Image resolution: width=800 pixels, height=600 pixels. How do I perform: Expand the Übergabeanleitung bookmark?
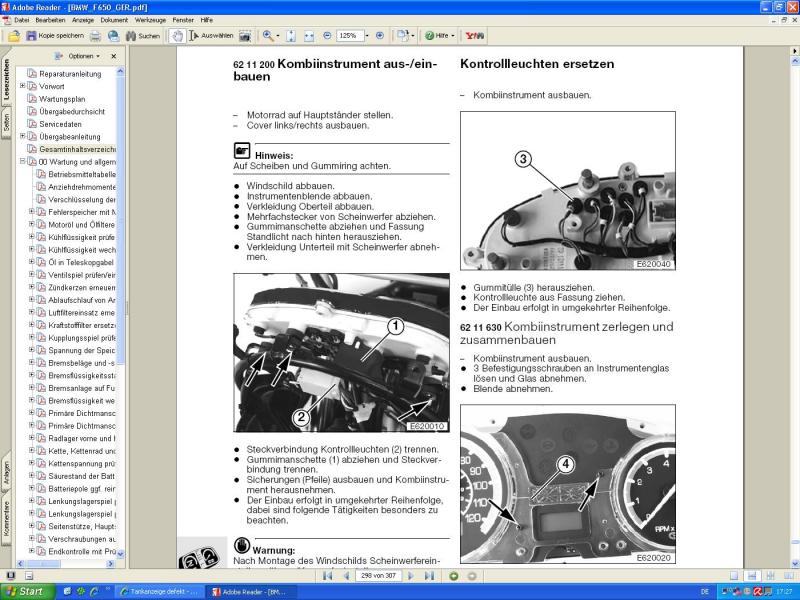tap(22, 136)
